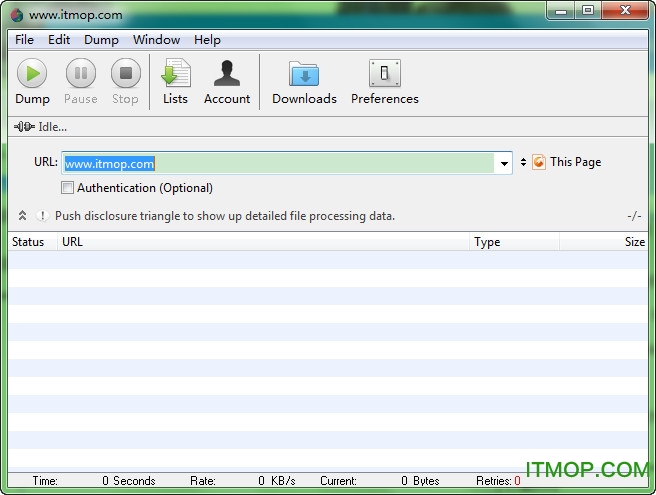Open Preferences from the toolbar
Screen dimensions: 656x495
click(x=384, y=74)
